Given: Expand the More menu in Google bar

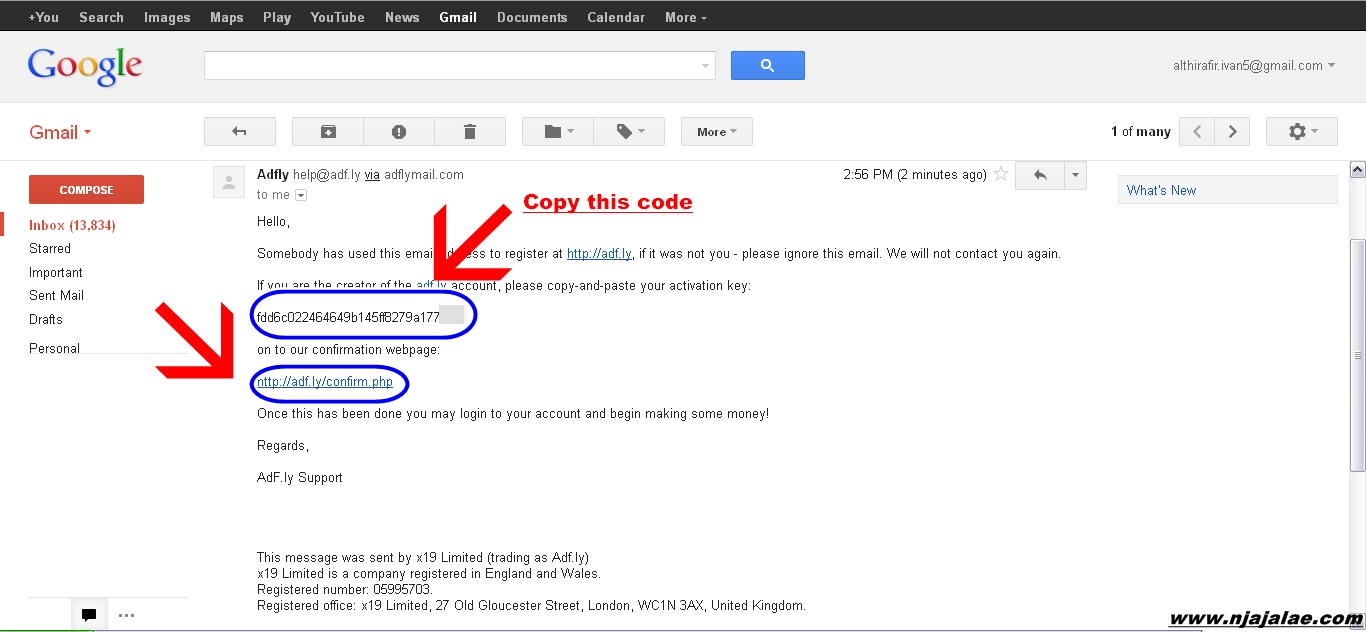Looking at the screenshot, I should pos(686,17).
